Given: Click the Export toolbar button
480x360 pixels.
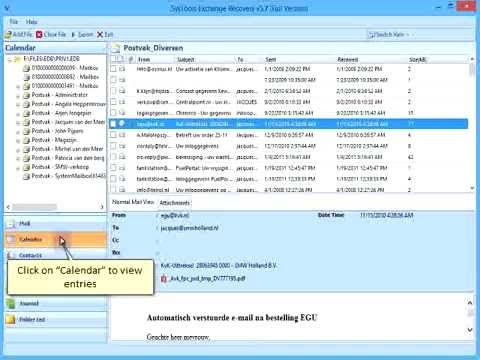Looking at the screenshot, I should point(82,34).
